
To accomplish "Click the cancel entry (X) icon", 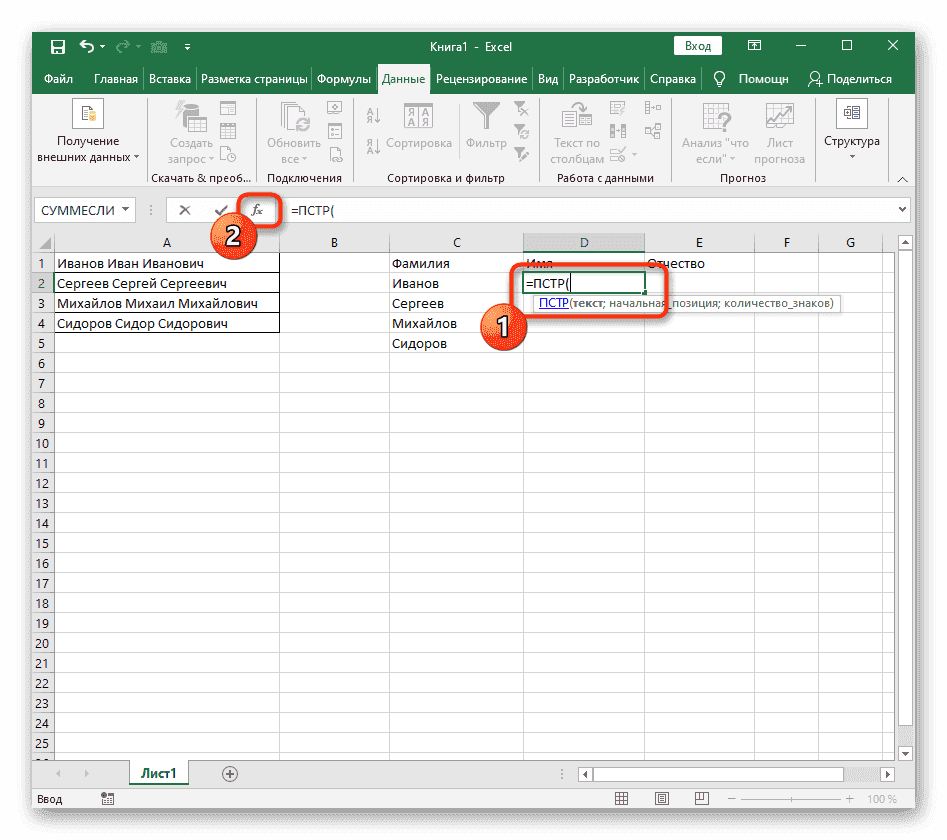I will point(184,210).
